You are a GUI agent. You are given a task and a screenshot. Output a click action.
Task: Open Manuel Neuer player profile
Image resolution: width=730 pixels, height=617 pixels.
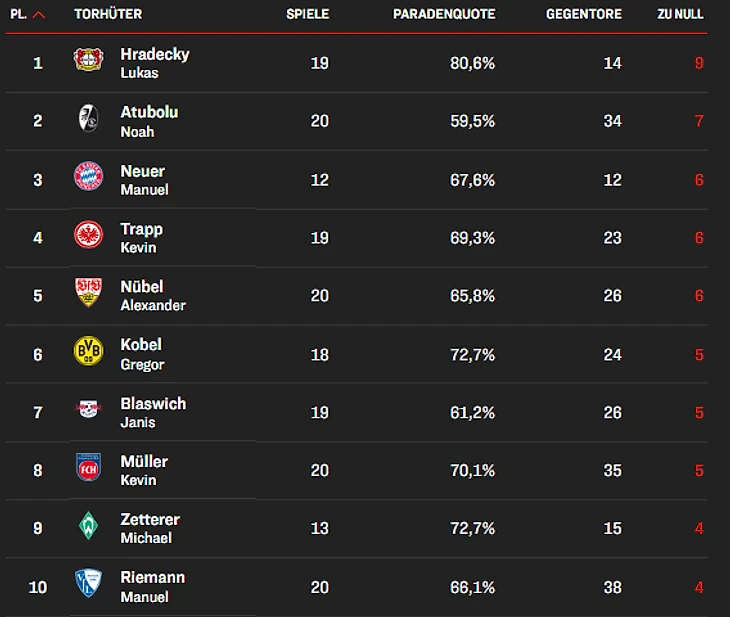click(x=144, y=179)
